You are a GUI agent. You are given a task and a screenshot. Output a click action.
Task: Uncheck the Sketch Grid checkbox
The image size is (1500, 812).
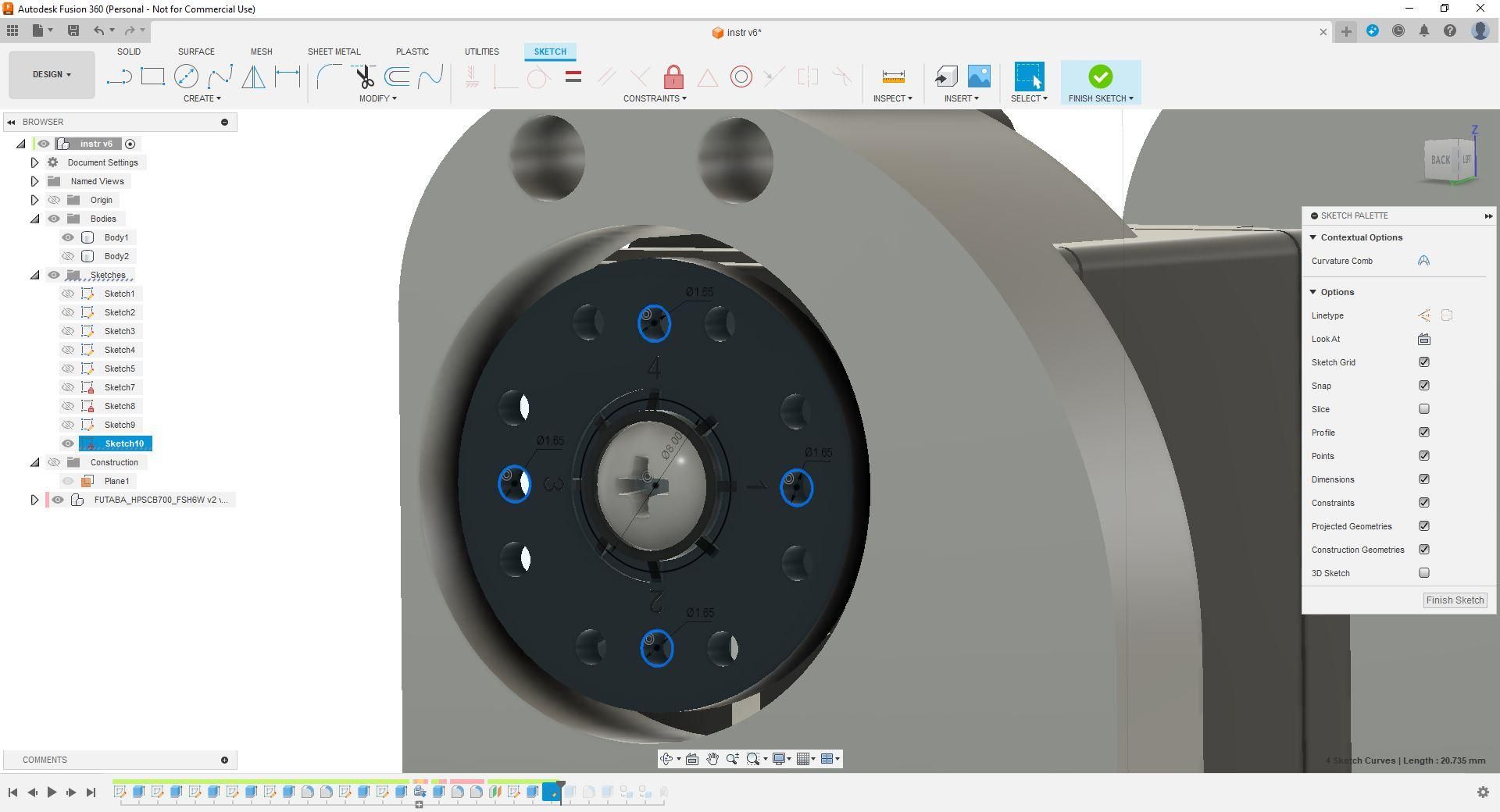(1424, 362)
